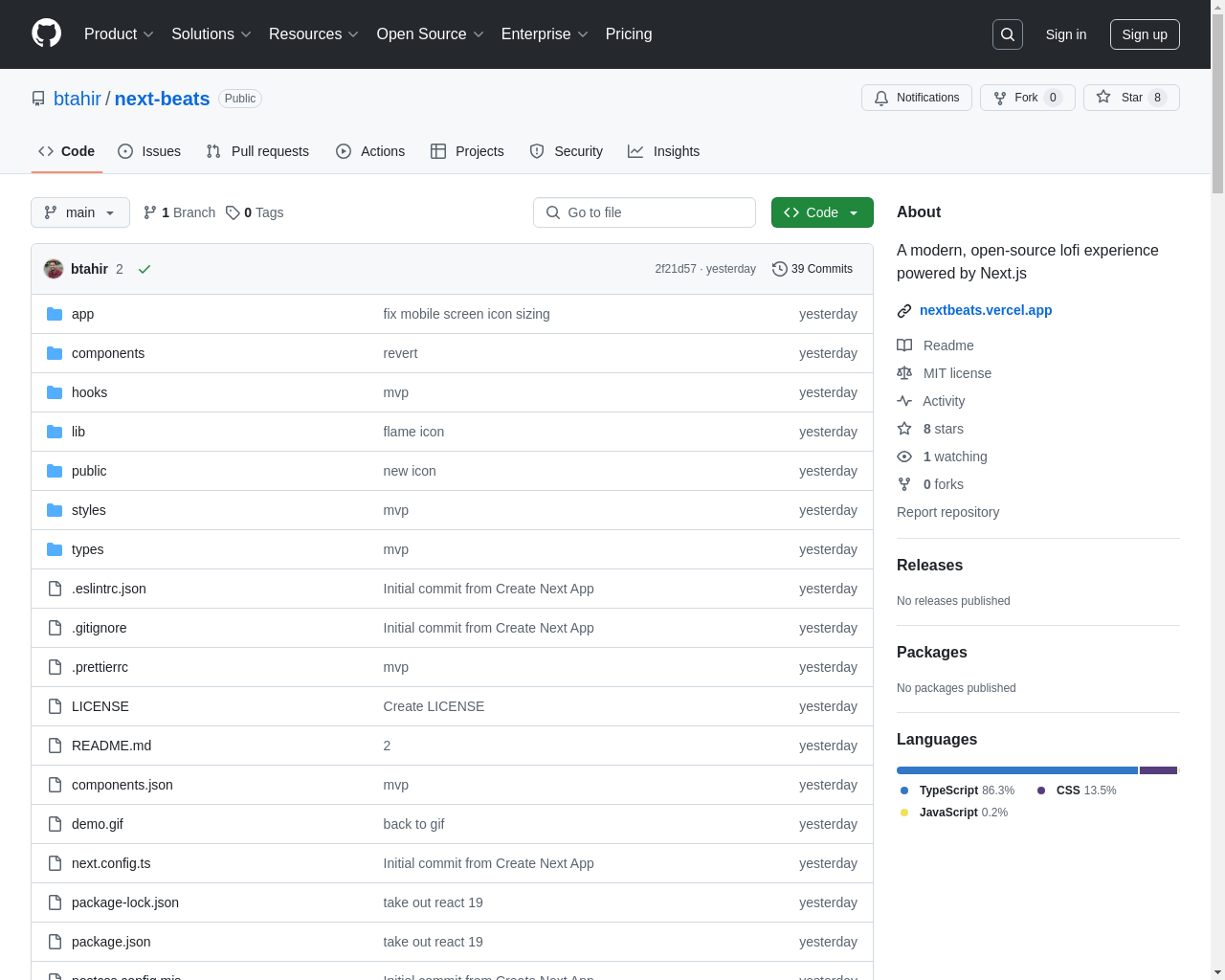The width and height of the screenshot is (1225, 980).
Task: Click the TypeScript blue language bar segment
Action: tap(1017, 770)
